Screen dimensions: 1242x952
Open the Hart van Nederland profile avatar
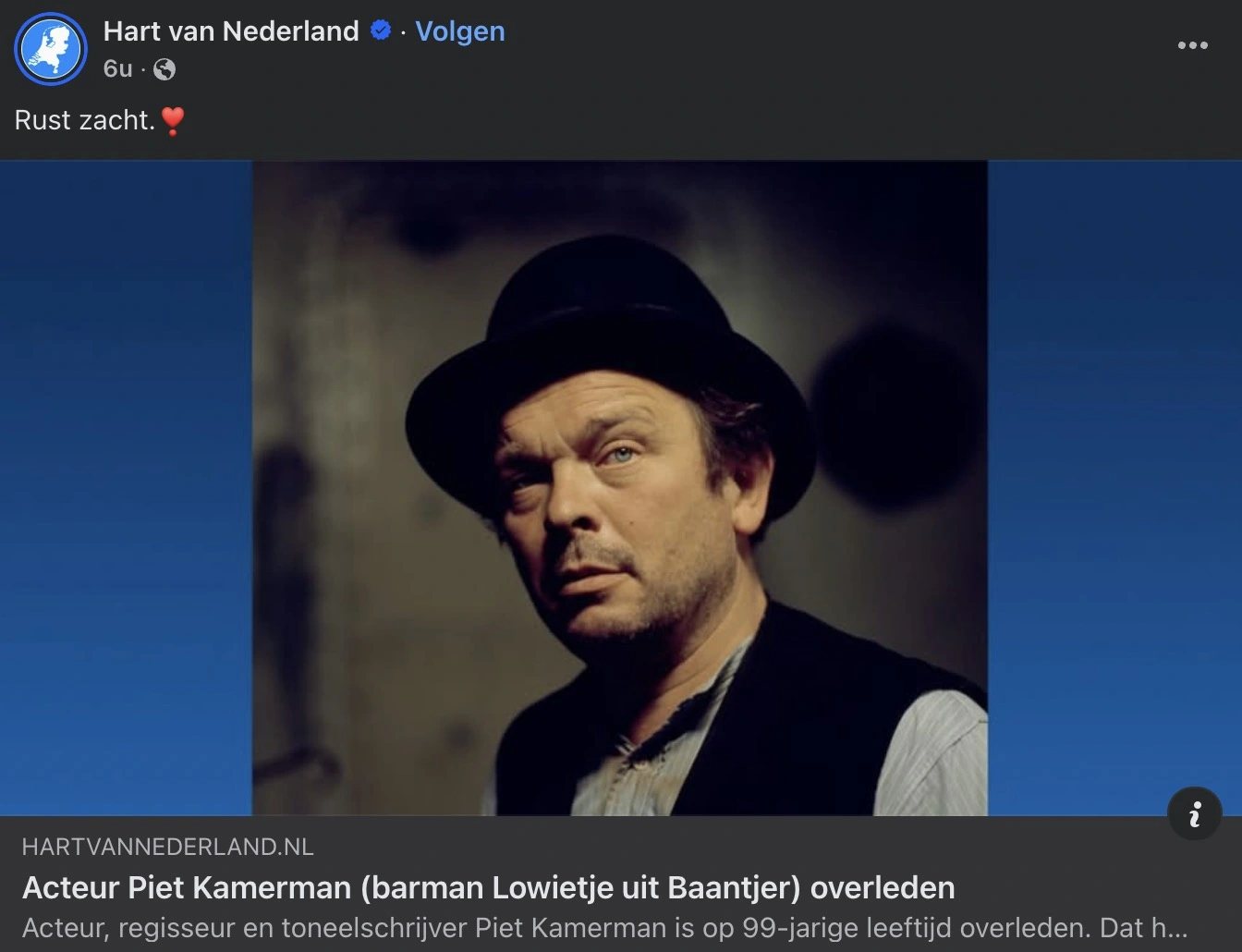pos(51,49)
